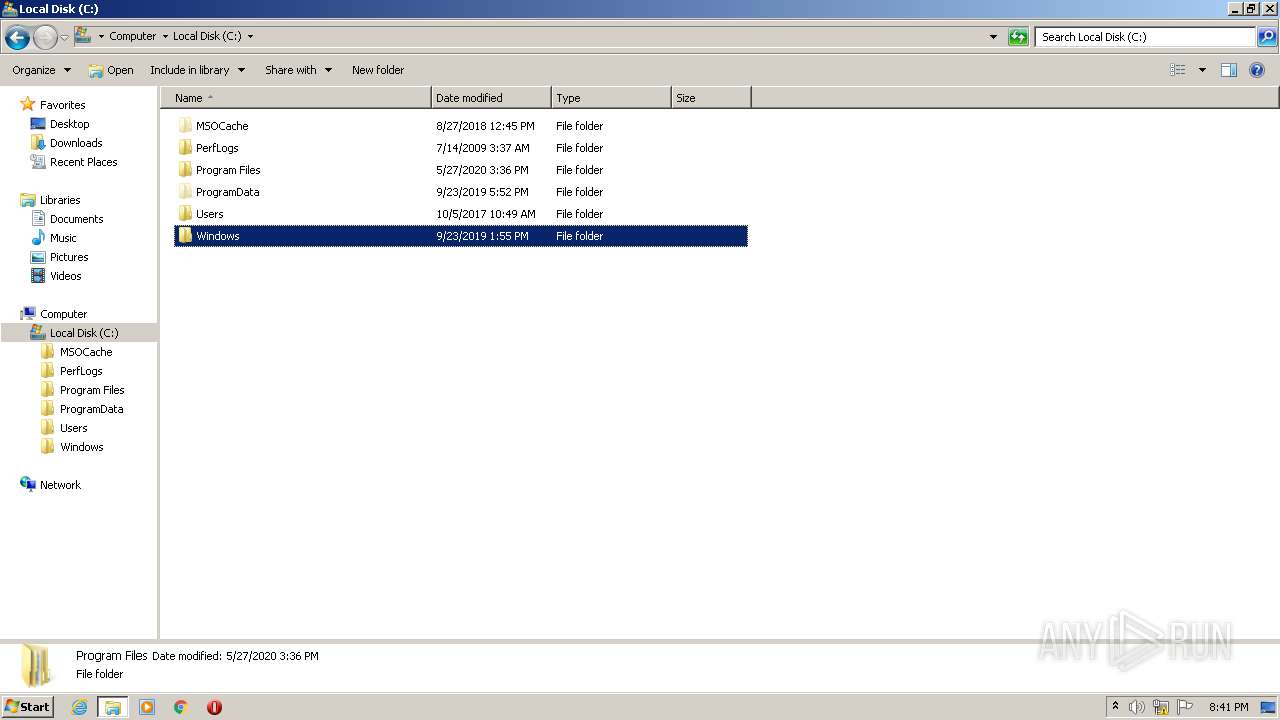1280x720 pixels.
Task: Select the Windows folder icon in list
Action: (185, 236)
